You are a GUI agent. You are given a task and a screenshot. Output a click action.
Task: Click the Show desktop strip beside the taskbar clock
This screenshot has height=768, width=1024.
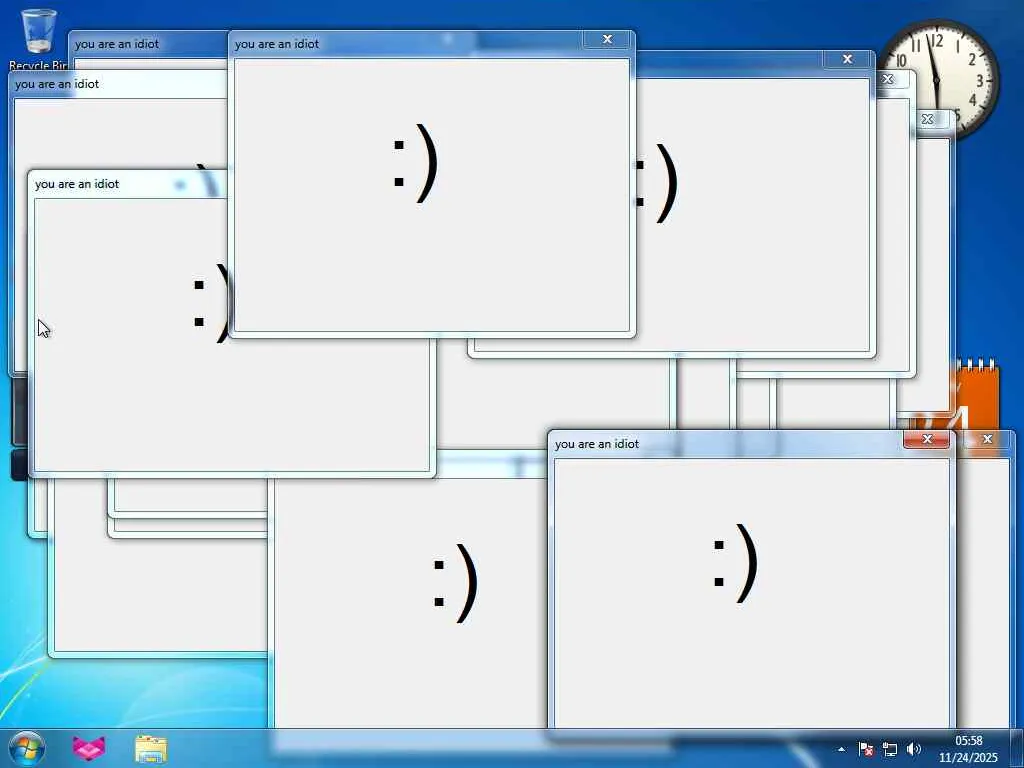[1017, 748]
